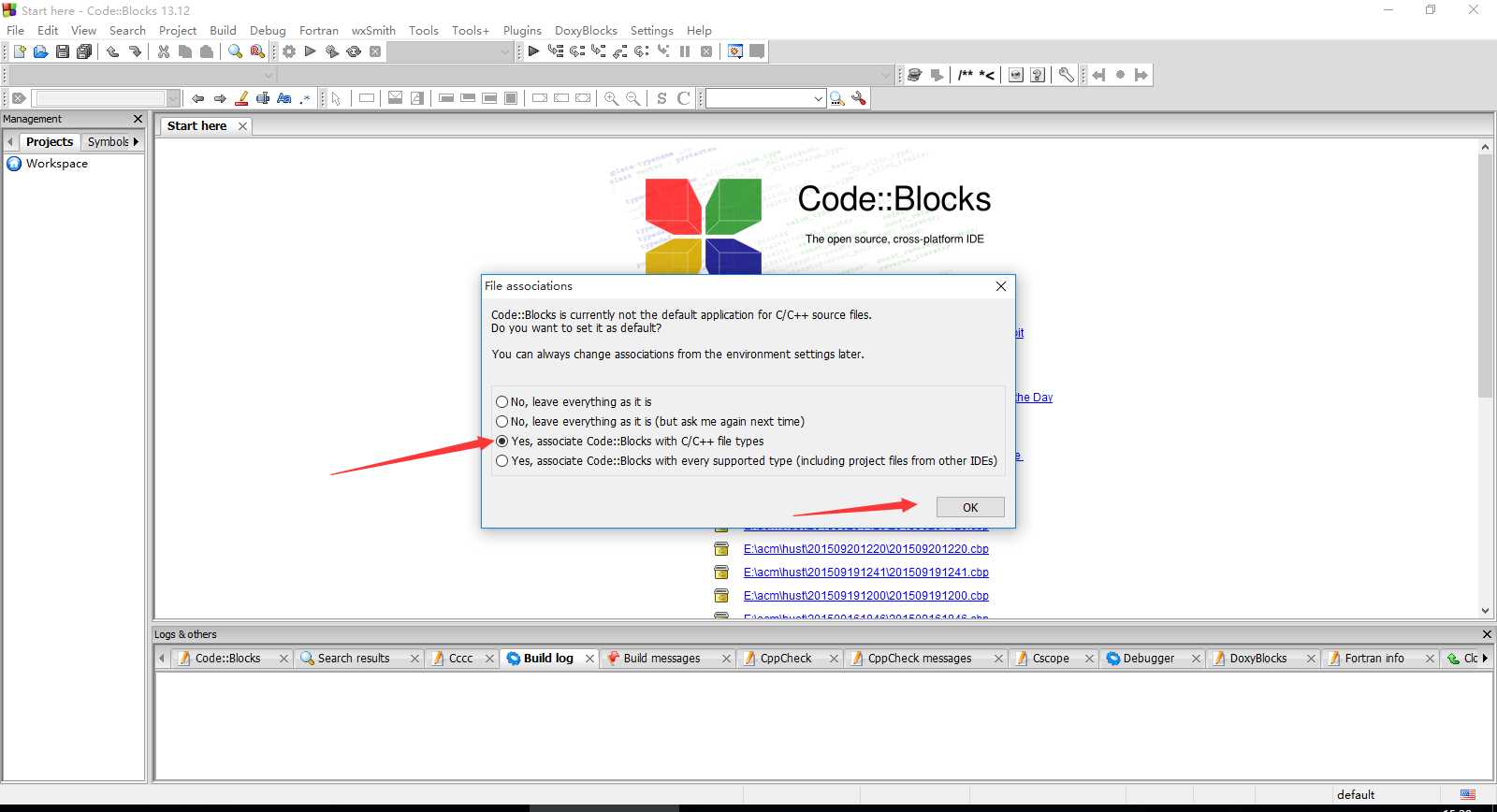This screenshot has width=1497, height=812.
Task: Click the Highlight marker icon
Action: click(241, 98)
